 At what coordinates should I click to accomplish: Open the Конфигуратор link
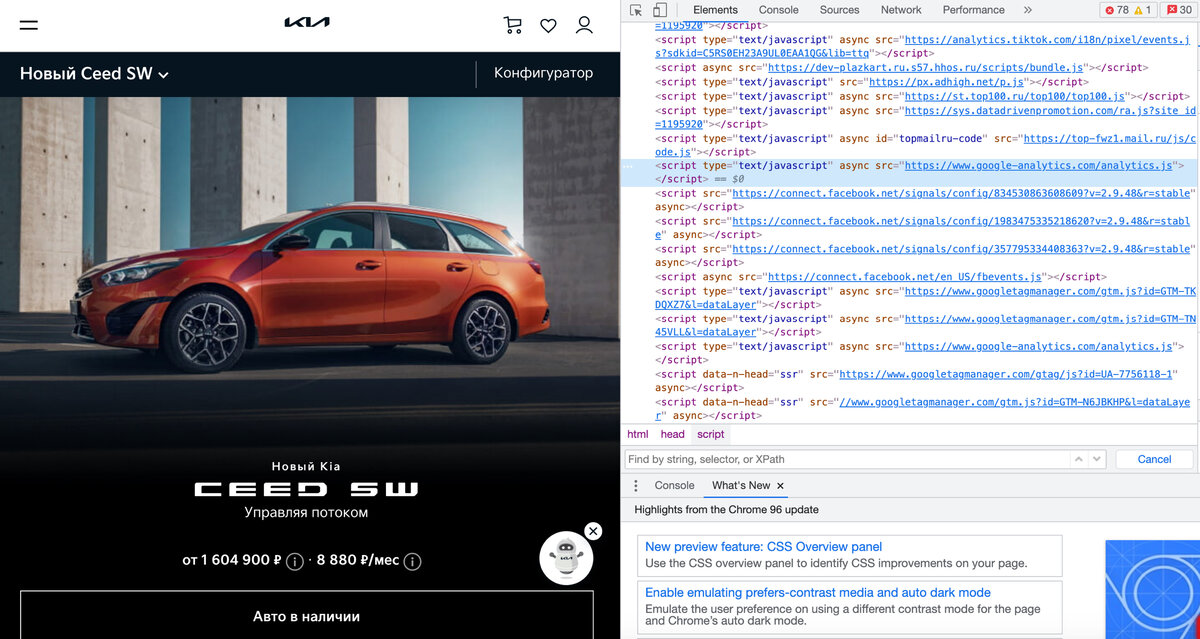543,73
